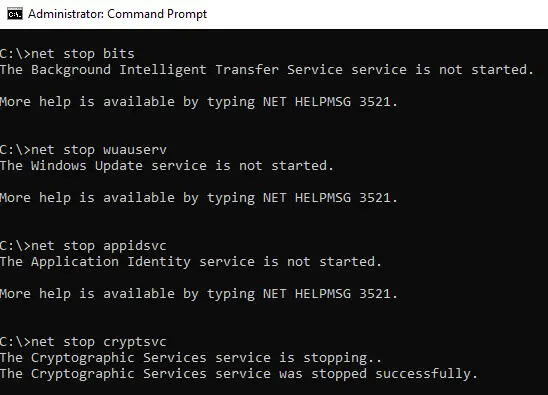Screen dimensions: 548x395
Task: Click the 'net stop bits' command line
Action: 67,54
